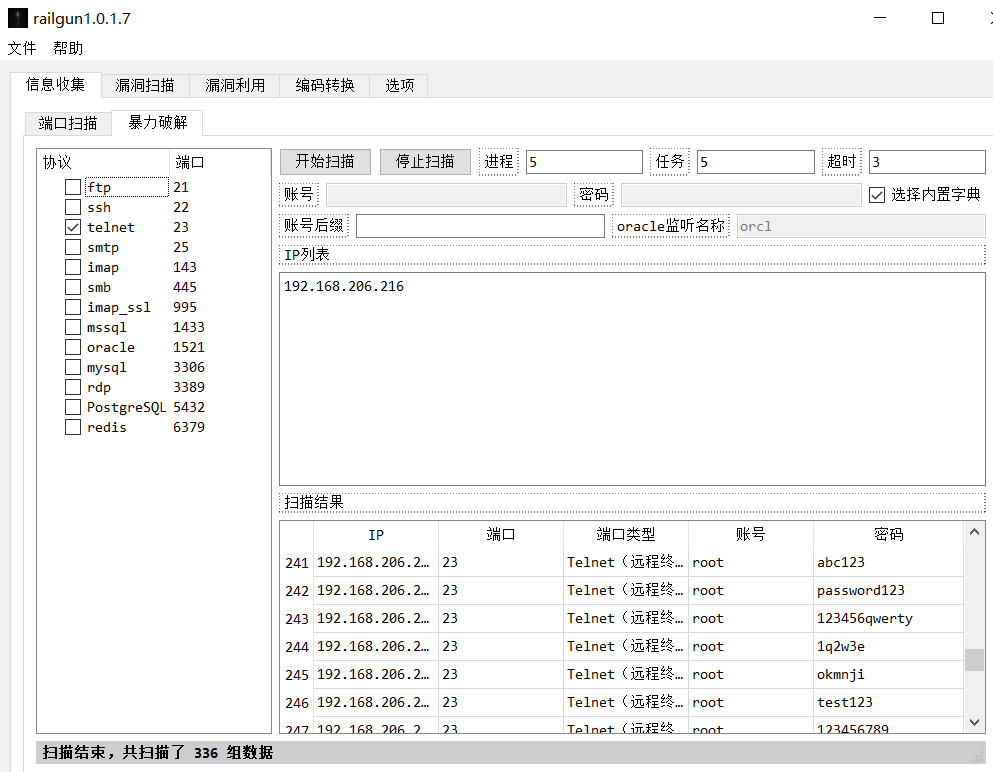Open the 编码转换 tab
Screen dimensions: 993x772
323,85
